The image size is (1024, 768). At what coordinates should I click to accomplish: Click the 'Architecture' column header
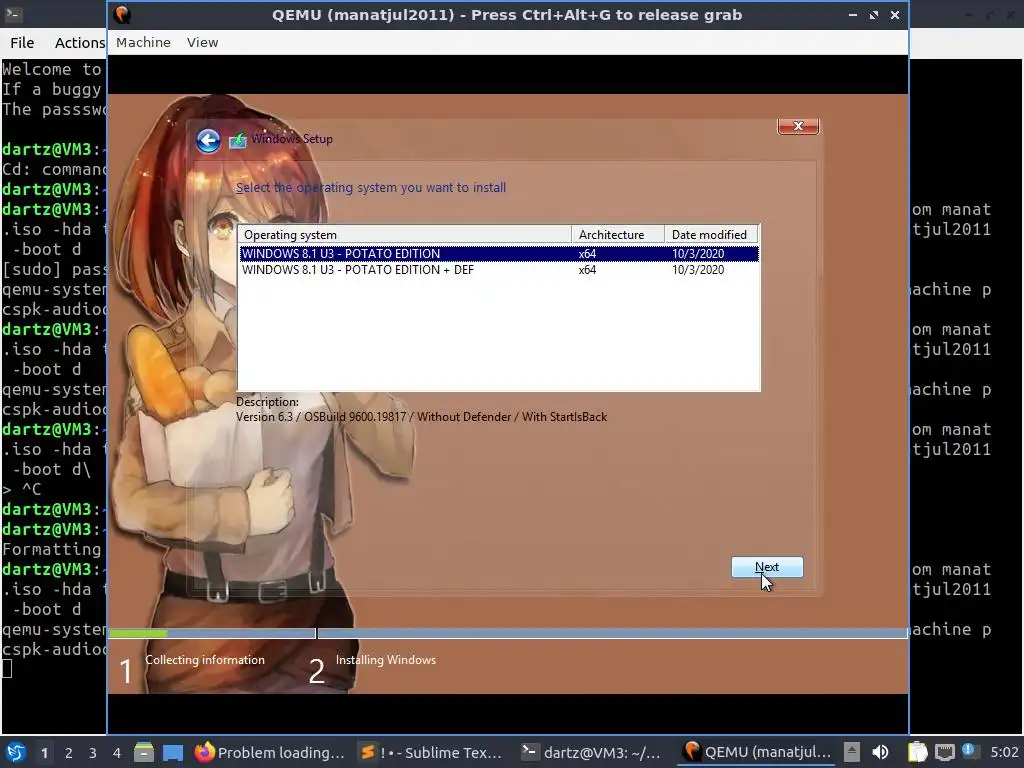(x=618, y=234)
